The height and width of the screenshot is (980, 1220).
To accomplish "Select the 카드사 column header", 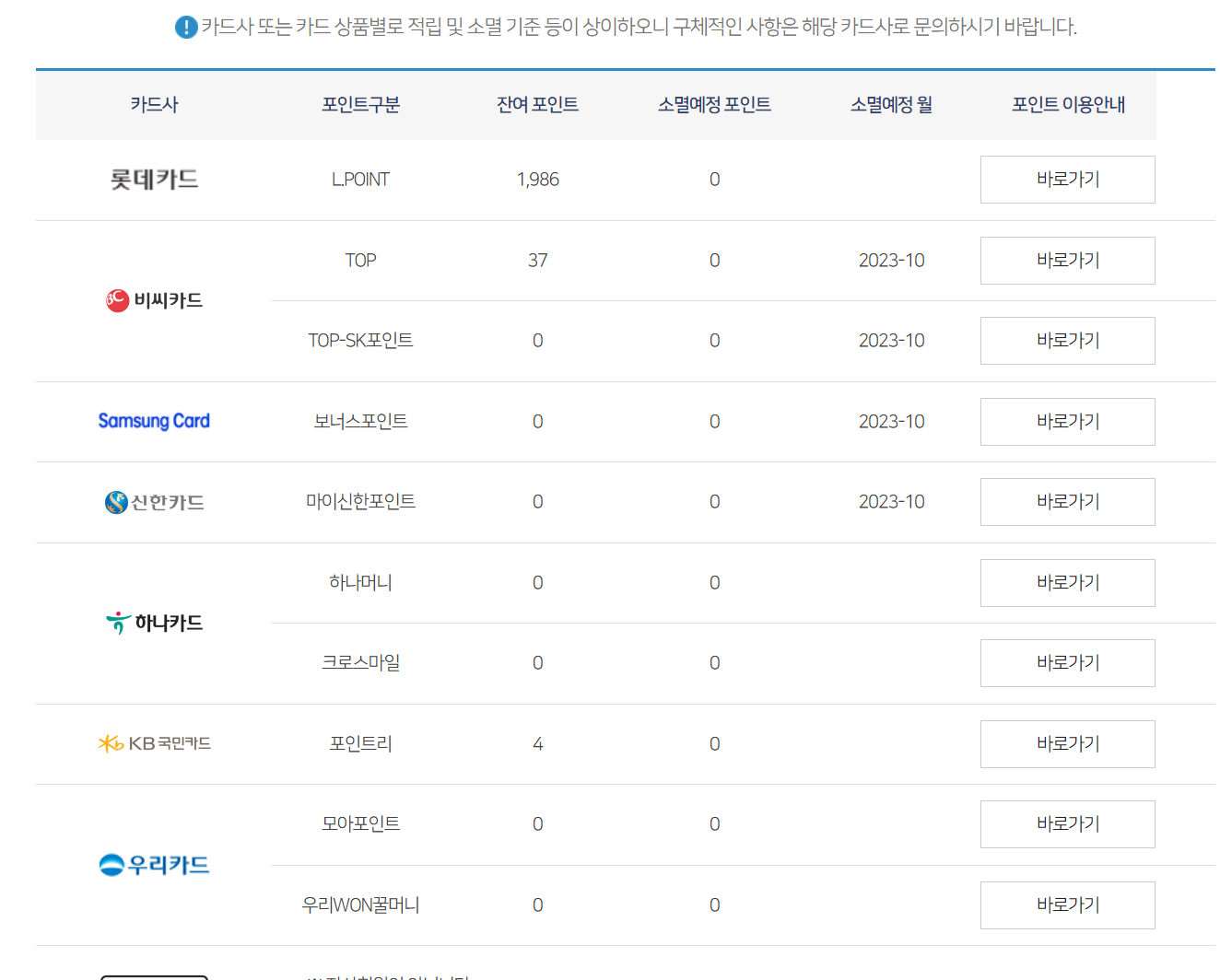I will point(154,105).
